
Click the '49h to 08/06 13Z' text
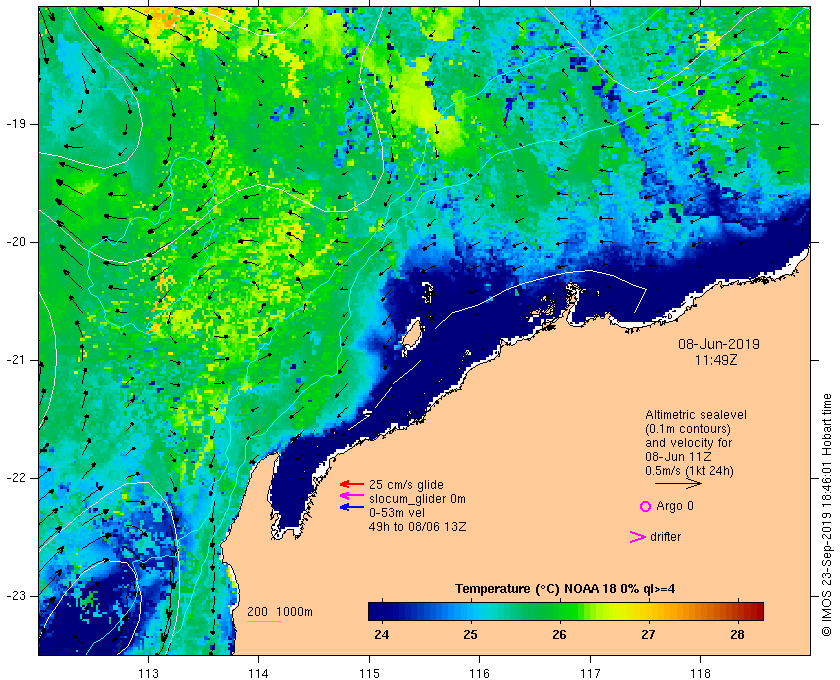417,527
